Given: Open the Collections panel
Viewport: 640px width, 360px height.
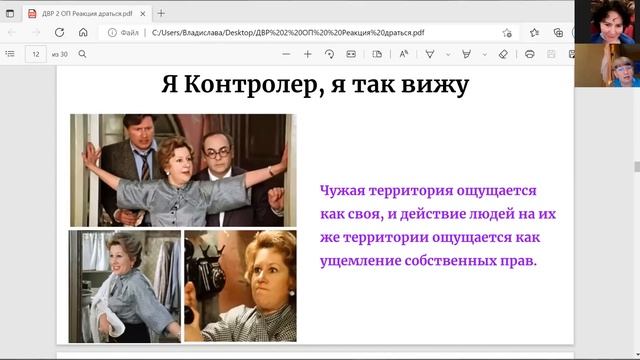Looking at the screenshot, I should 558,33.
